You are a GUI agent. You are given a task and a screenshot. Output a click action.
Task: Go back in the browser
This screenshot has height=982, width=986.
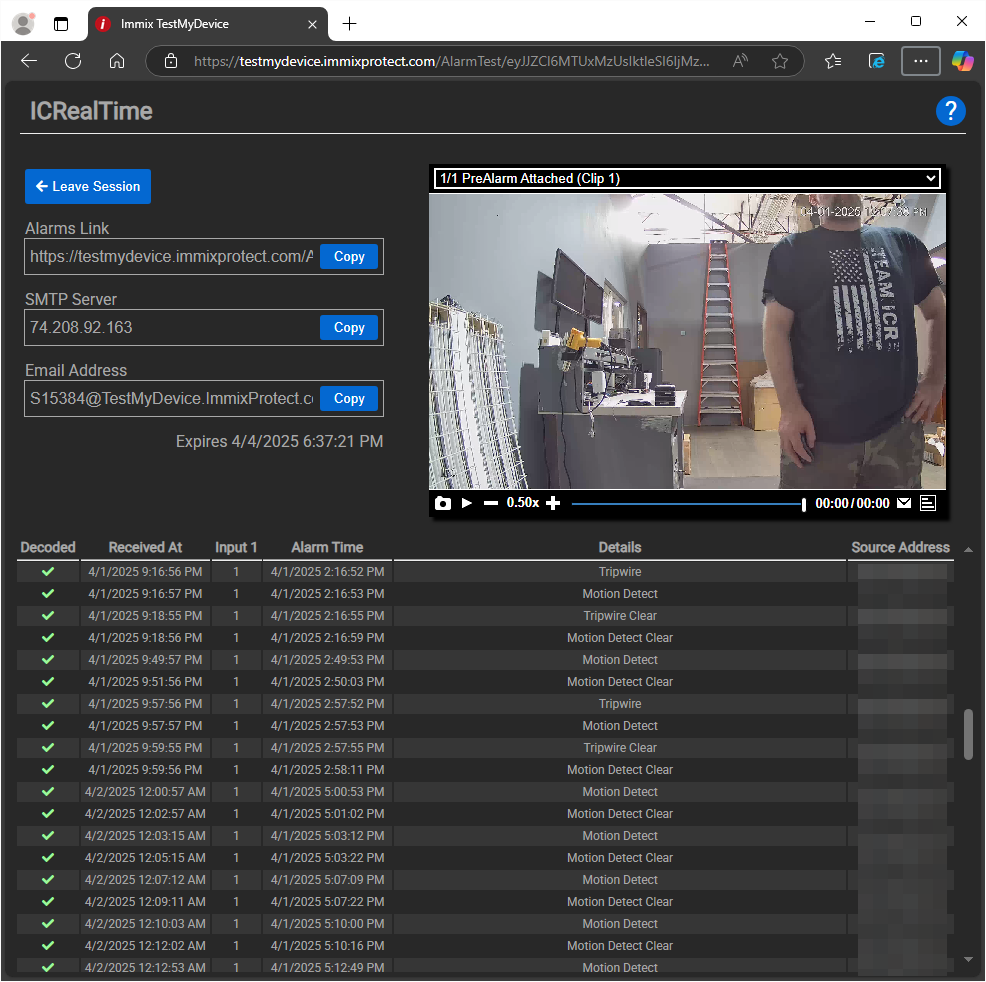click(29, 61)
